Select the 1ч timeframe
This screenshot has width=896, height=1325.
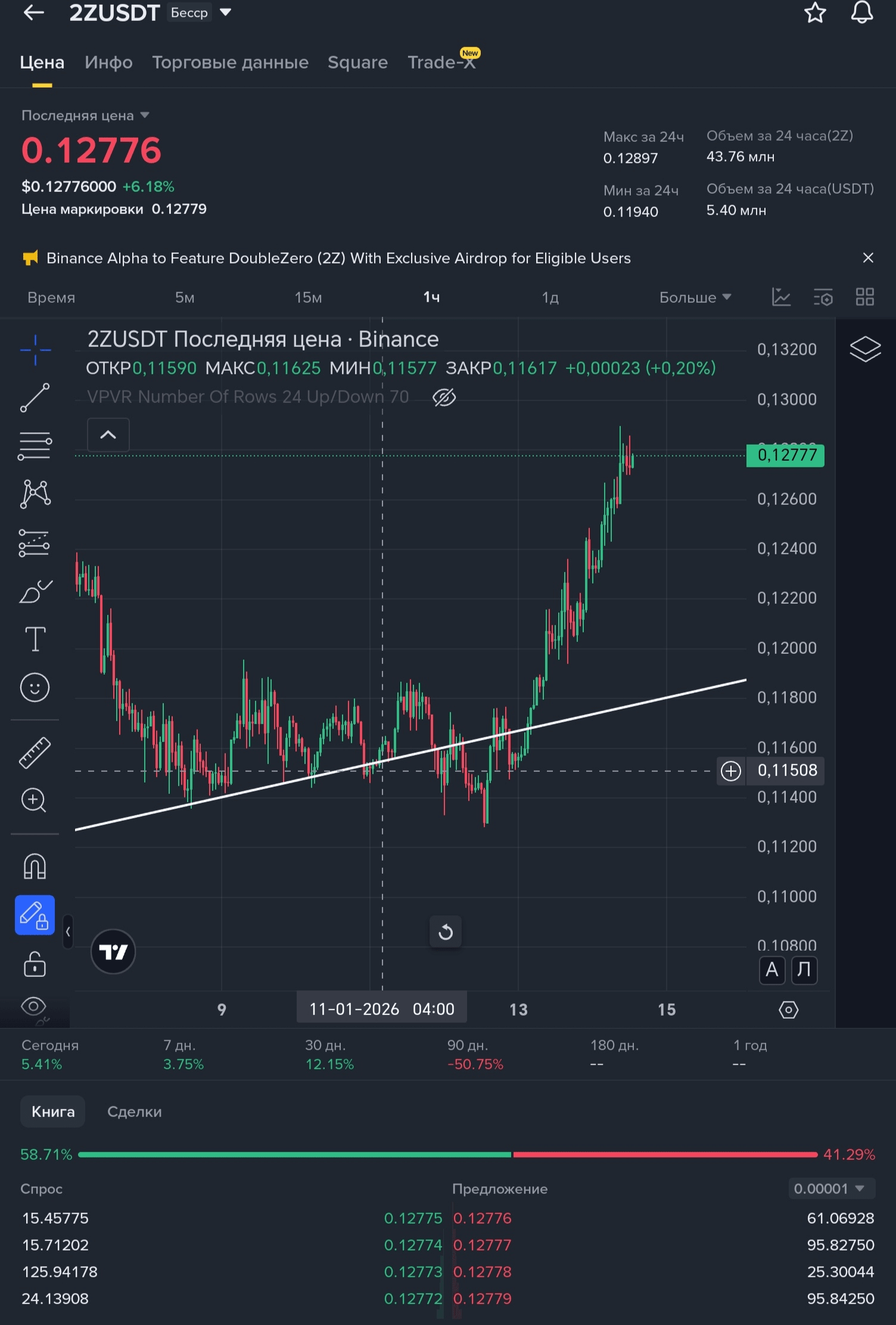pos(431,297)
